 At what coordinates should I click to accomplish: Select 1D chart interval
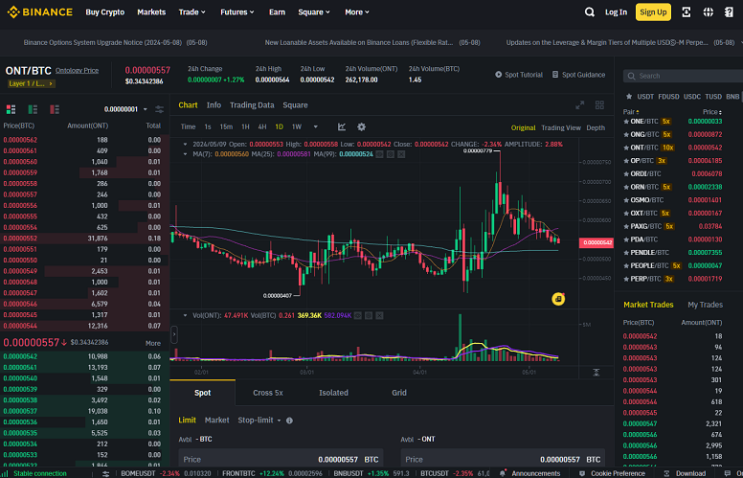pos(279,127)
